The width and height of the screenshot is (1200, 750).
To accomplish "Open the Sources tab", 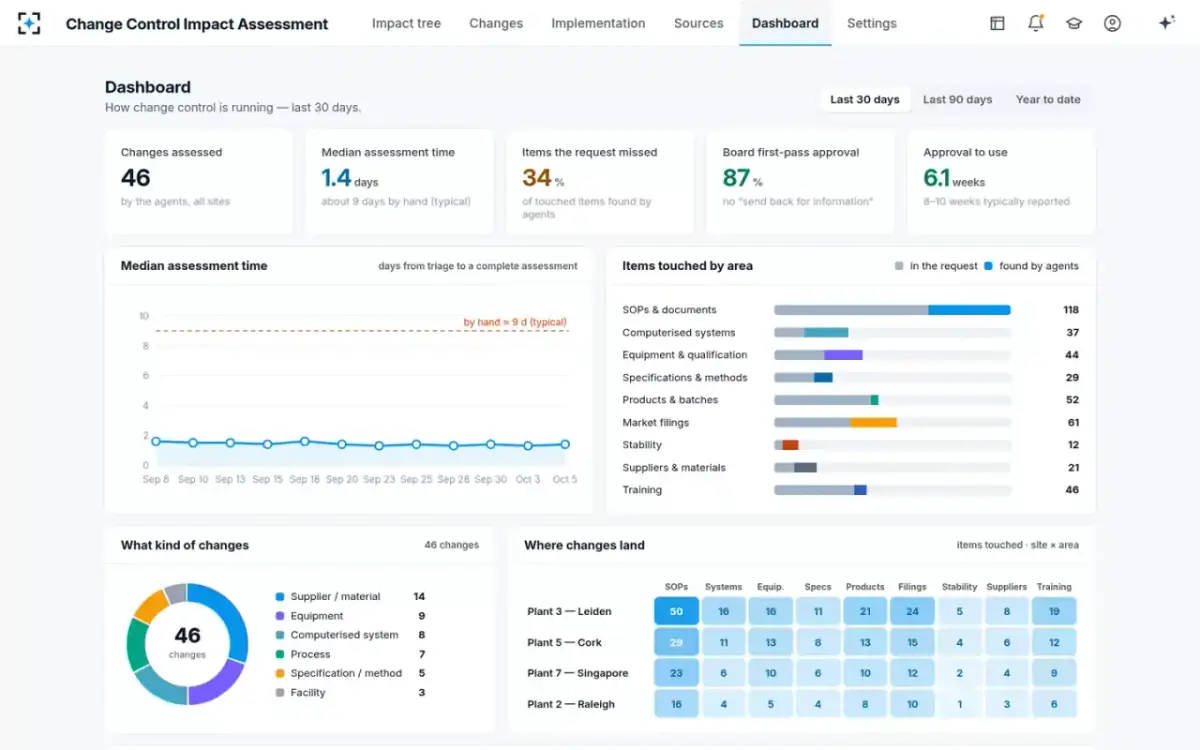I will [x=698, y=23].
